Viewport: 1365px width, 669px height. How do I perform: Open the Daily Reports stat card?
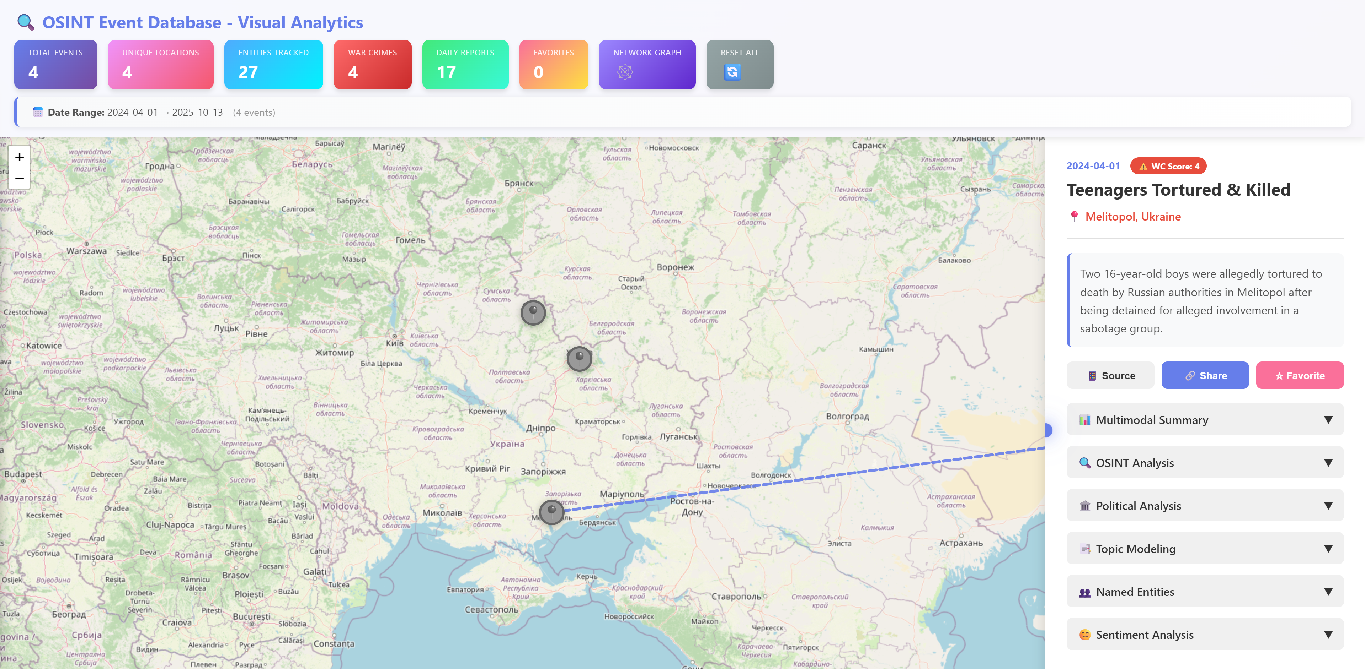pyautogui.click(x=460, y=65)
